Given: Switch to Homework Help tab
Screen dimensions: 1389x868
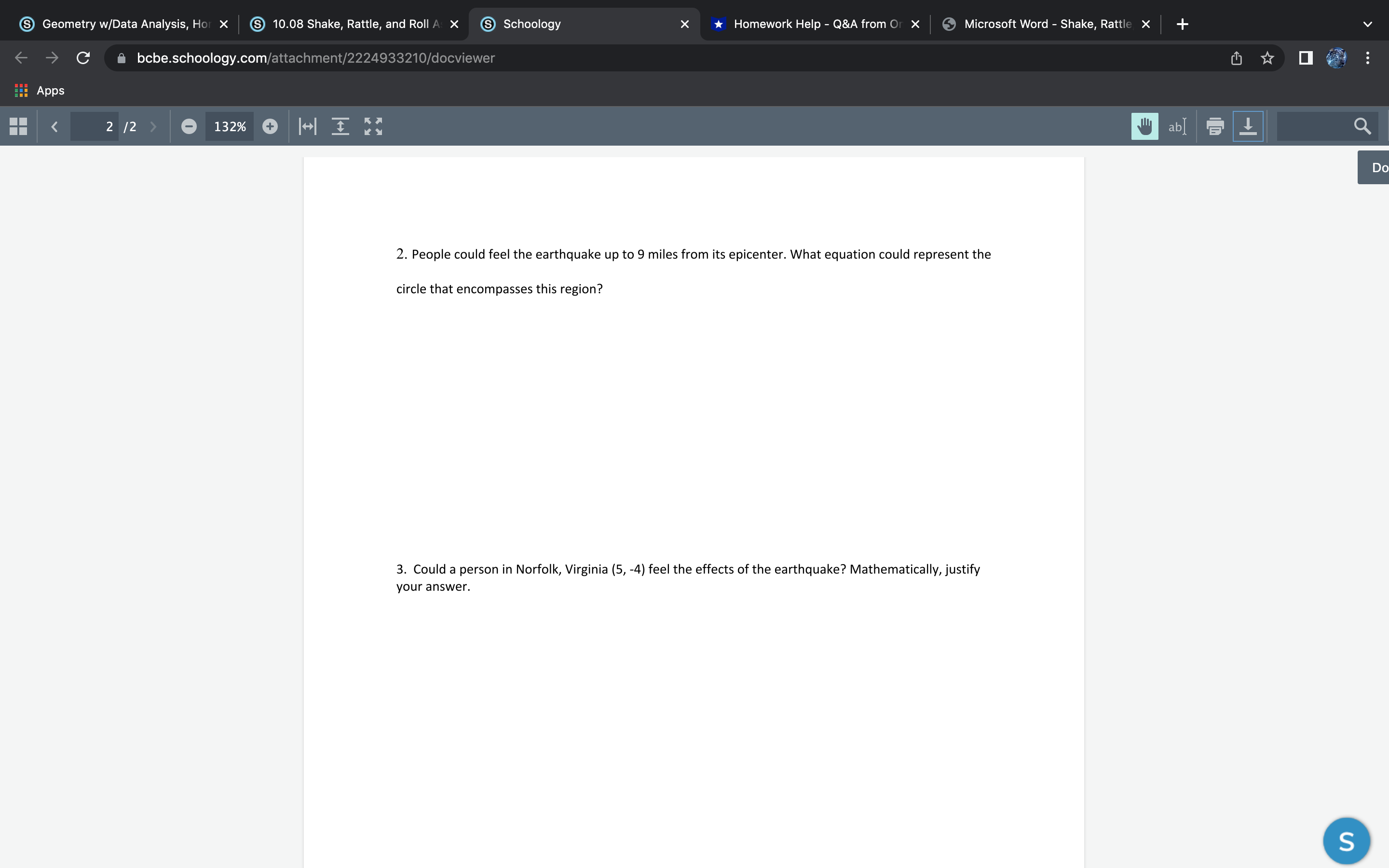Looking at the screenshot, I should [815, 24].
